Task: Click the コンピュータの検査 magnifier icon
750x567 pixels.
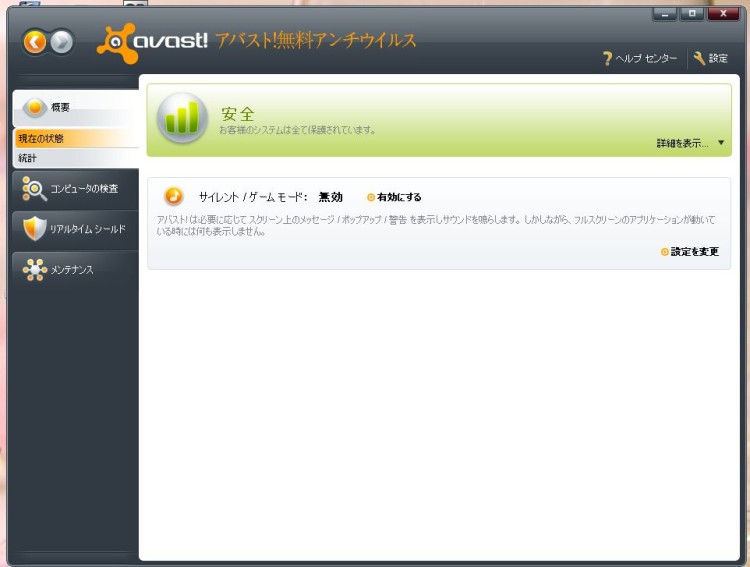Action: [34, 189]
